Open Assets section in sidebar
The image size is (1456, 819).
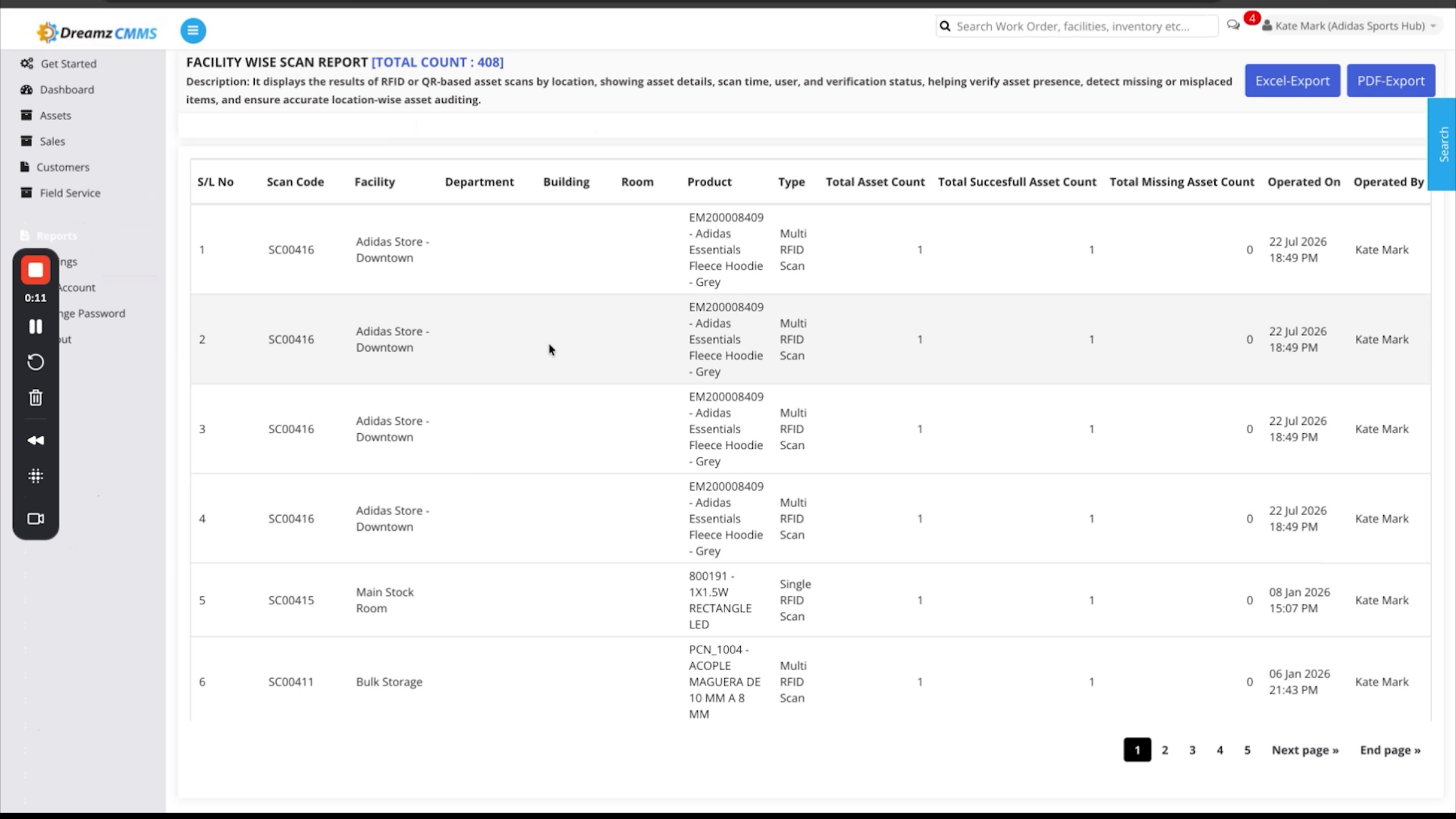click(x=55, y=115)
